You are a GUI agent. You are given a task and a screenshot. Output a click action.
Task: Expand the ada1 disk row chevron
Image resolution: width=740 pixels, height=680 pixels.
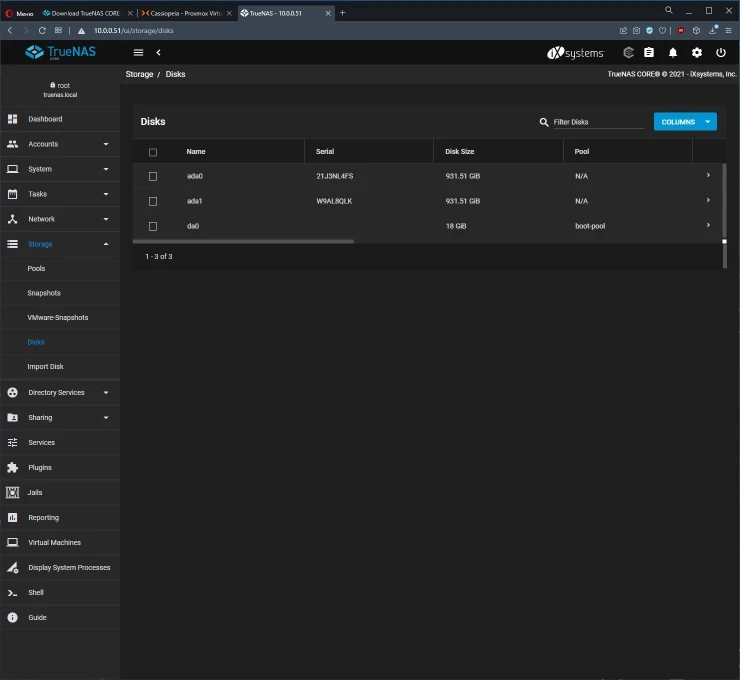tap(708, 201)
